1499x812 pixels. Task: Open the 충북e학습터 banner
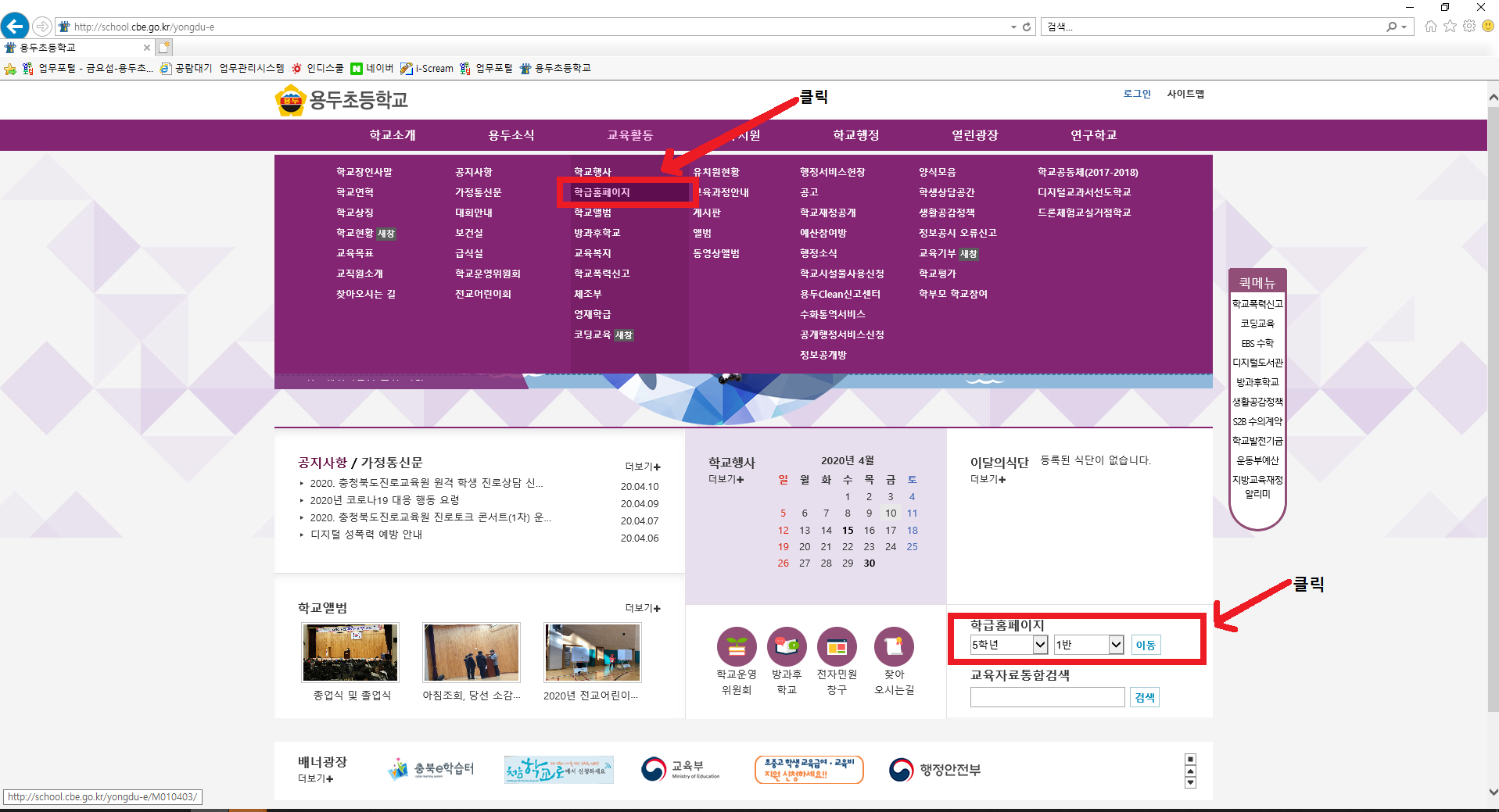point(431,770)
